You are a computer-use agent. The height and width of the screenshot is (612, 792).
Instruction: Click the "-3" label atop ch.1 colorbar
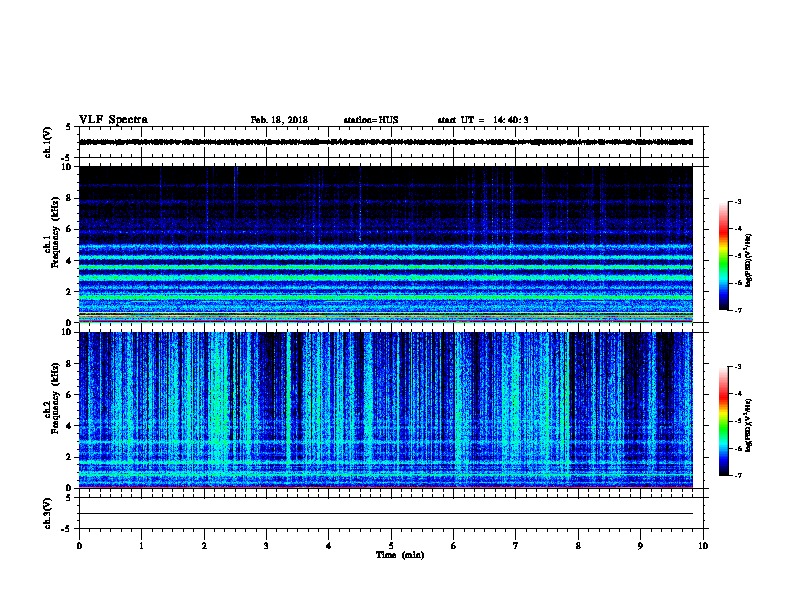738,201
